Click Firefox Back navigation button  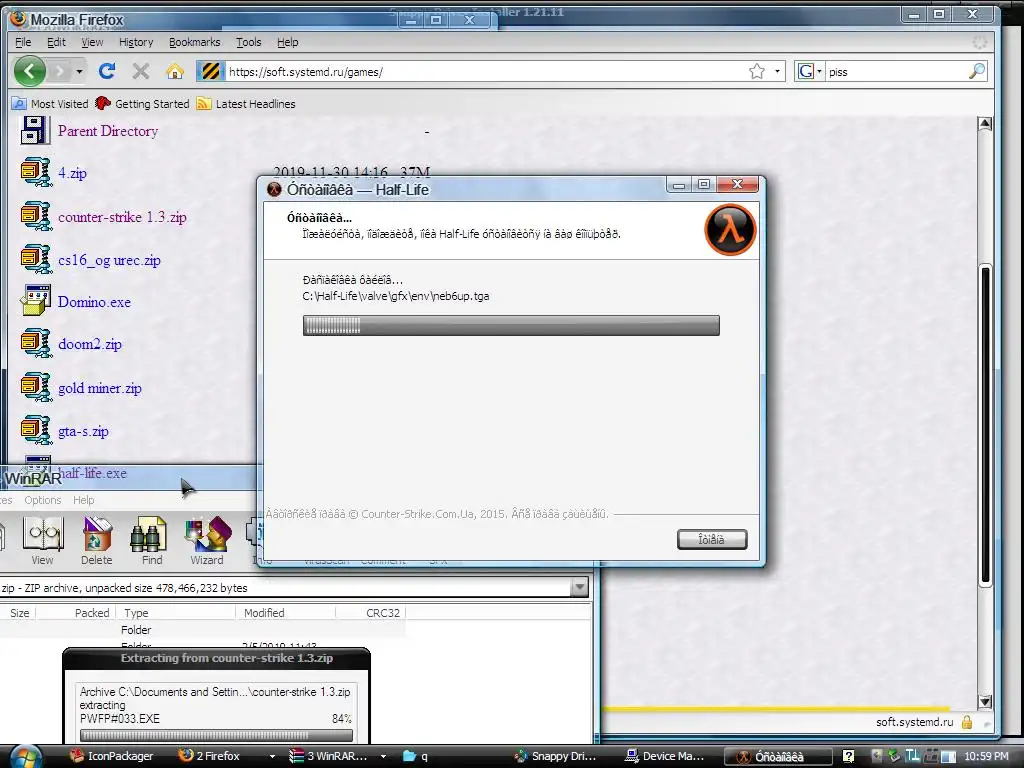click(30, 71)
